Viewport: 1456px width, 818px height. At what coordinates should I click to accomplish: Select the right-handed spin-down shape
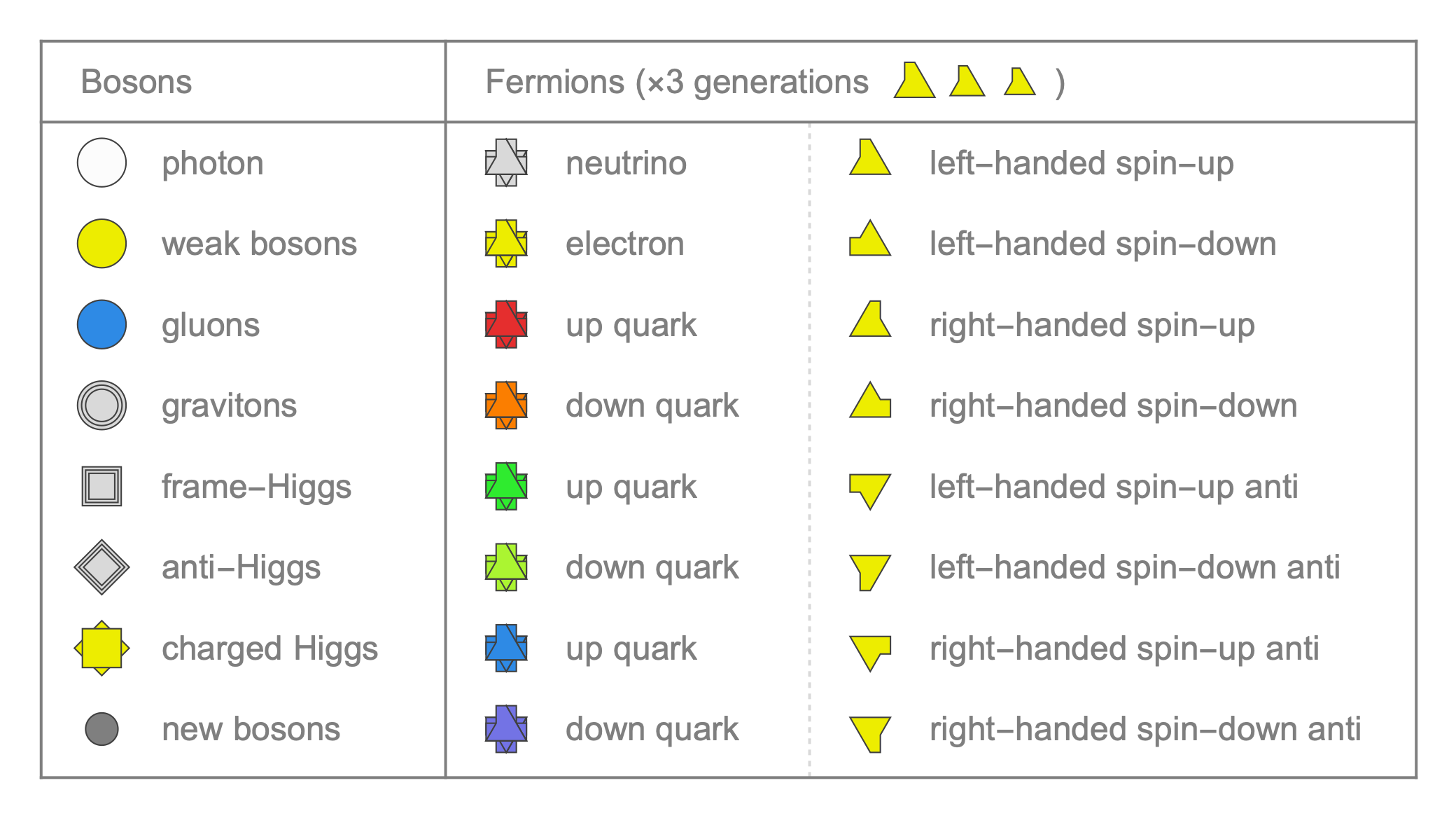point(870,400)
